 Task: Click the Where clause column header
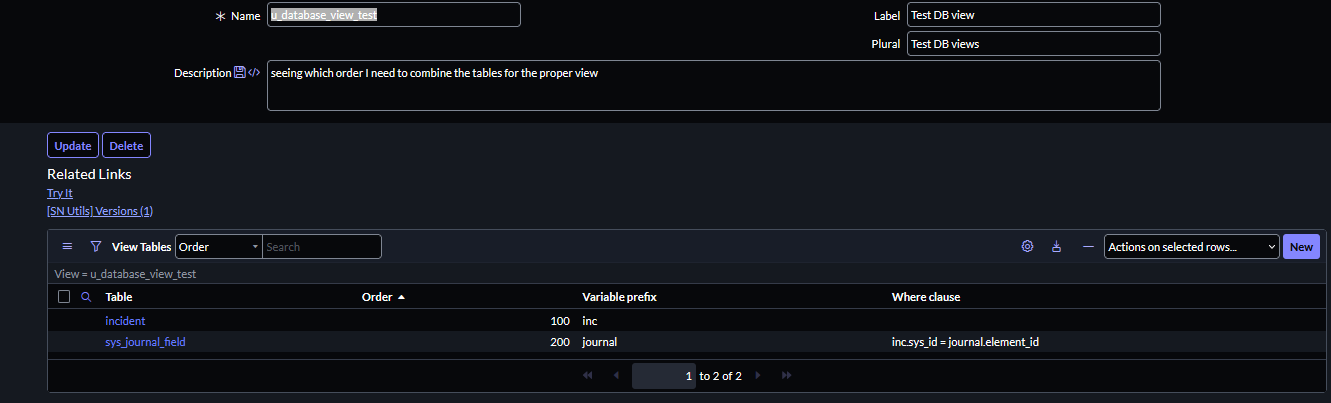click(925, 297)
